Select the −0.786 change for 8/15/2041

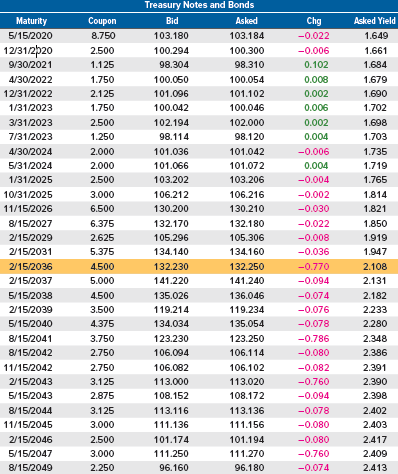tap(314, 339)
